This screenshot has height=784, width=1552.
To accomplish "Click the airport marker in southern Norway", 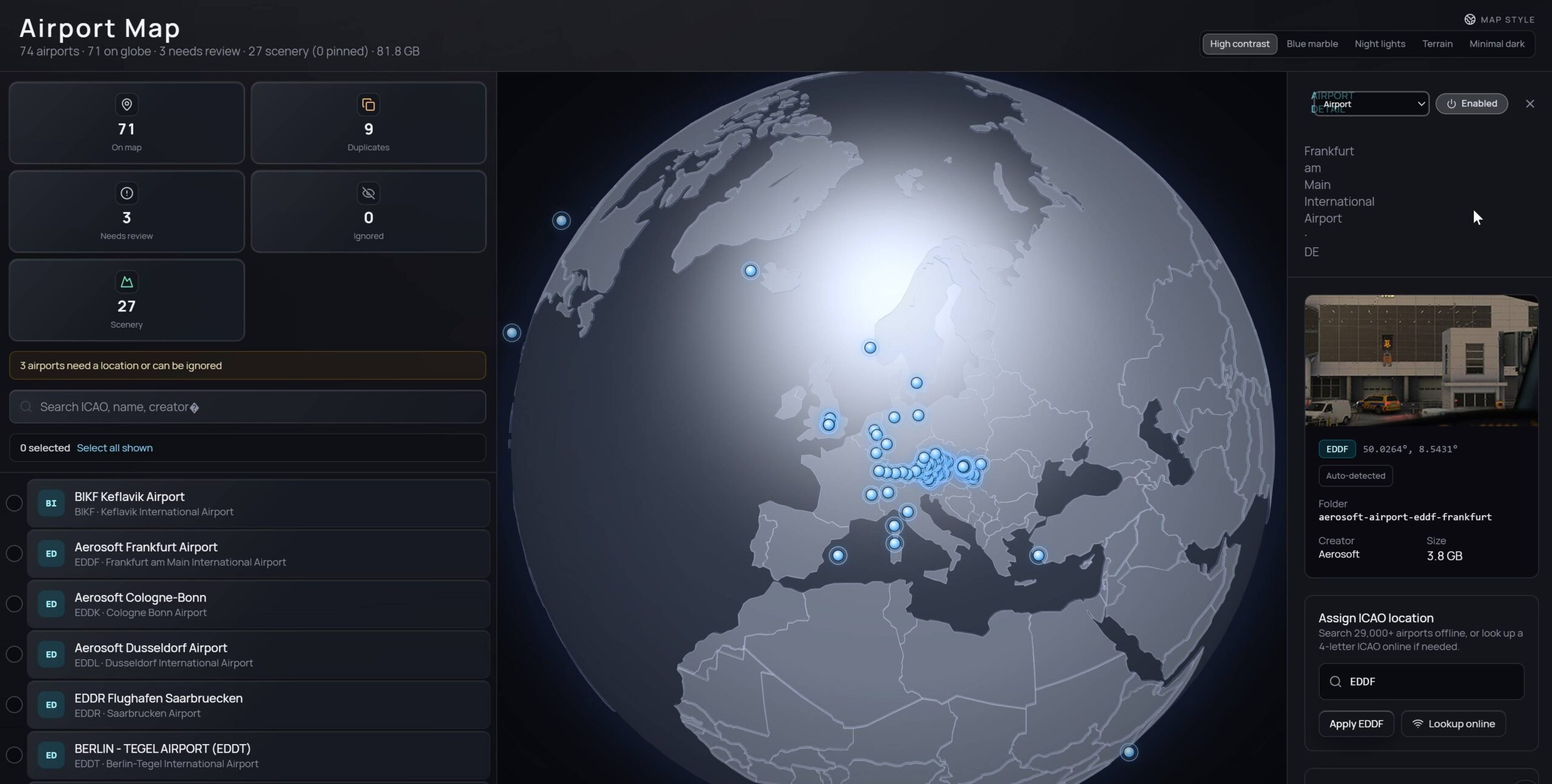I will pos(870,348).
